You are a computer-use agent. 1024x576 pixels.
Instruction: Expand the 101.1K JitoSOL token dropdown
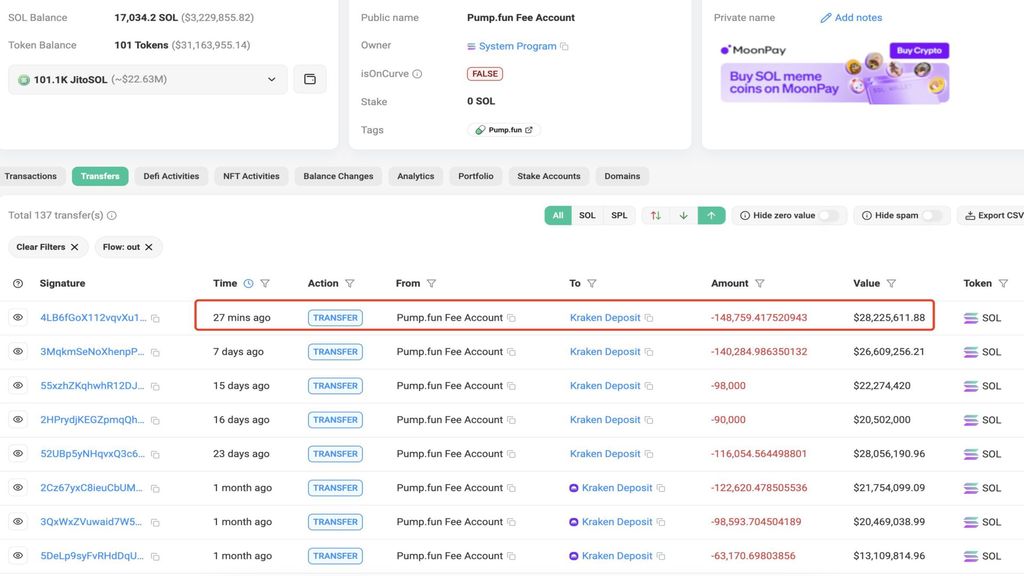click(x=148, y=79)
